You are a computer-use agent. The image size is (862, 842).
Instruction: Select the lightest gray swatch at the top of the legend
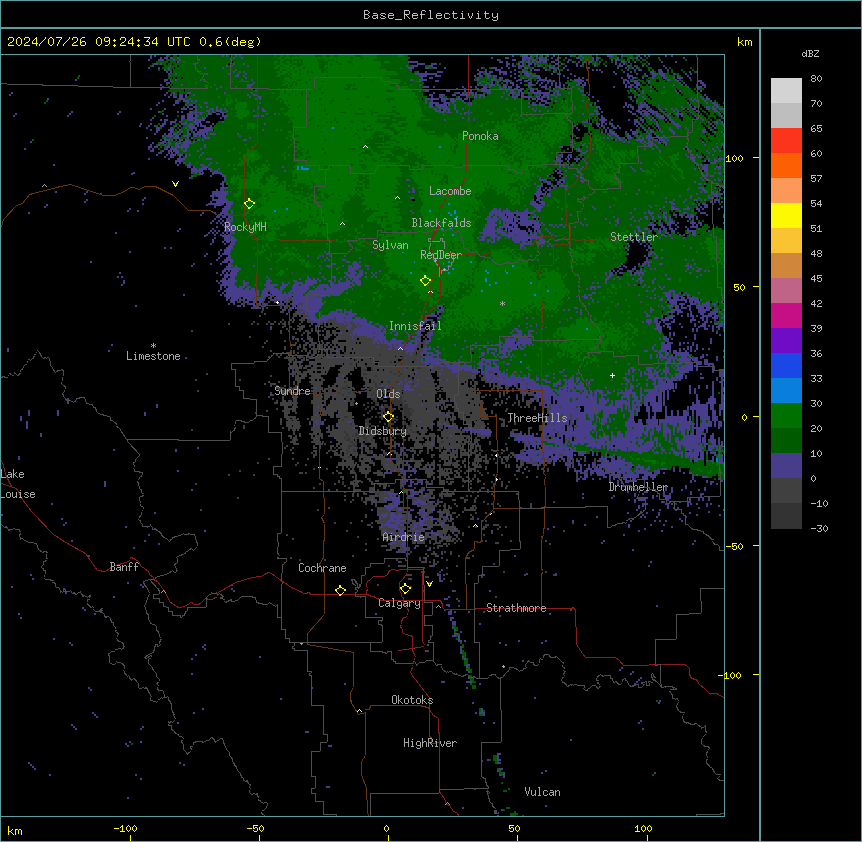click(x=786, y=90)
